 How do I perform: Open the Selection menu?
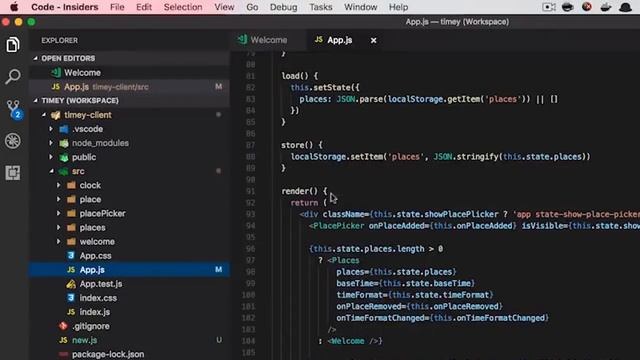(183, 7)
